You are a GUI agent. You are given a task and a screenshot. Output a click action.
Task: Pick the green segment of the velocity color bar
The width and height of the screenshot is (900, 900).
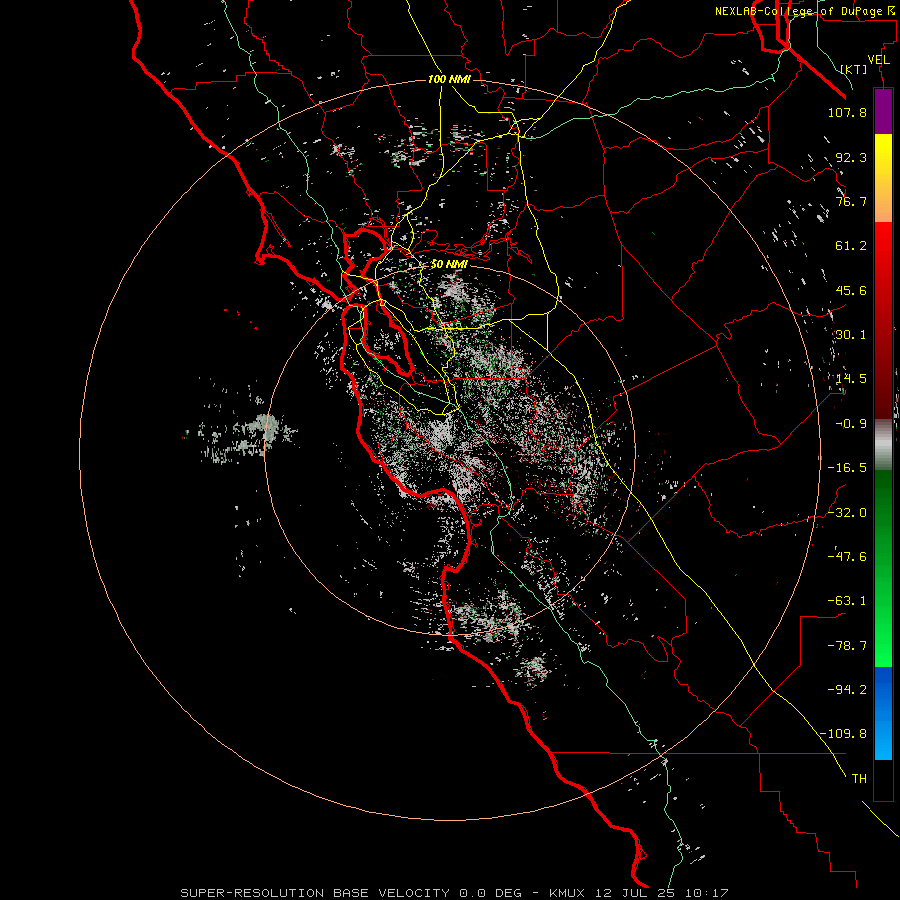coord(883,568)
